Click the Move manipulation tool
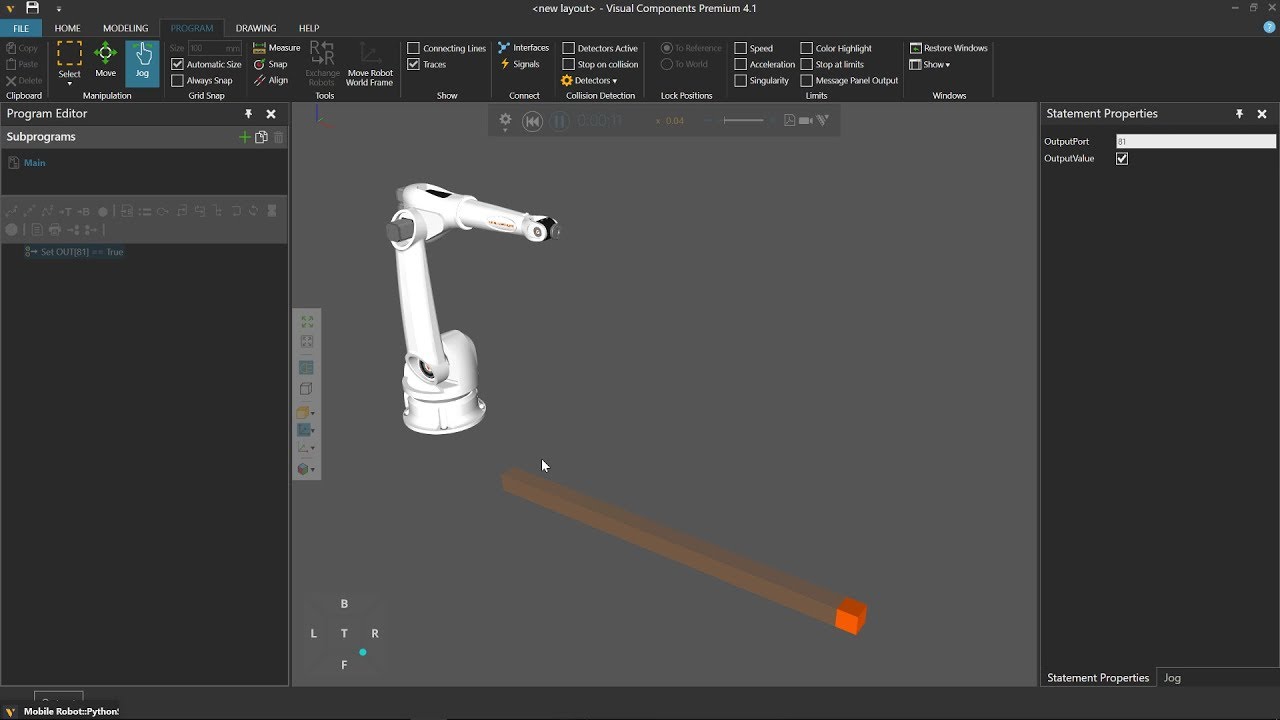This screenshot has height=720, width=1280. pyautogui.click(x=105, y=62)
